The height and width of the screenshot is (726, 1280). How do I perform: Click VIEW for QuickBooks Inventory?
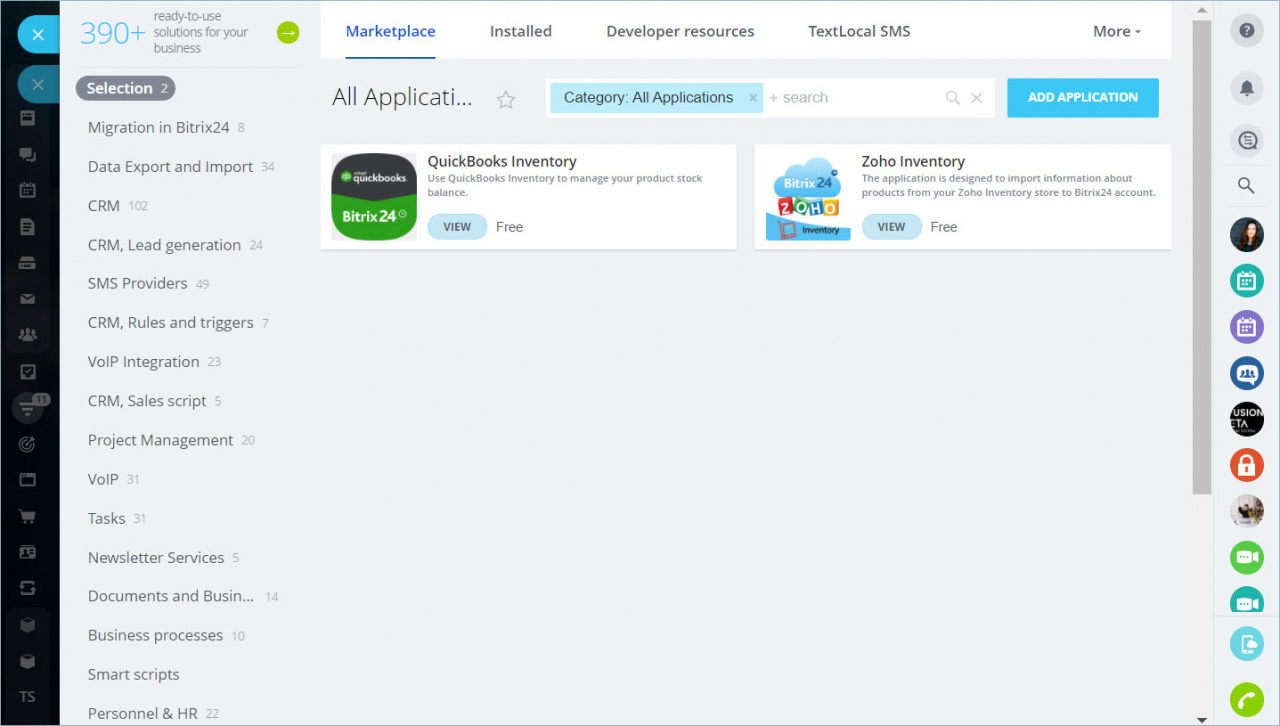coord(457,227)
